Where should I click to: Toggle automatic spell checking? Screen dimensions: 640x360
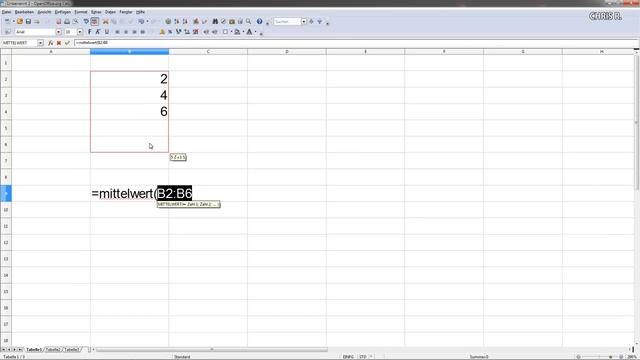(x=94, y=21)
